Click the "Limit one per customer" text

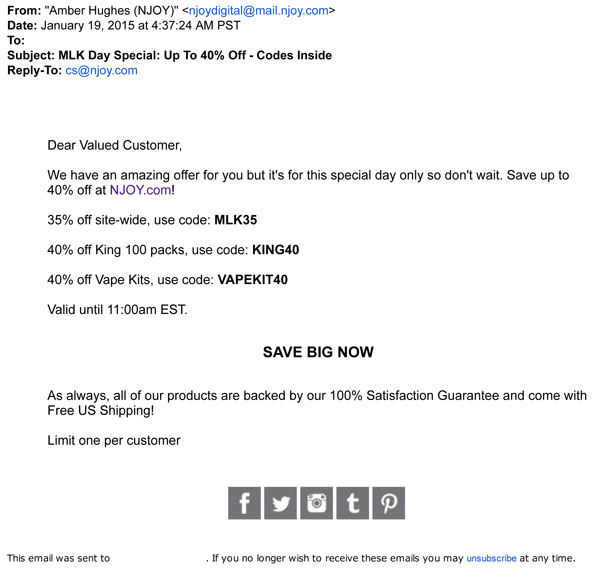tap(114, 440)
